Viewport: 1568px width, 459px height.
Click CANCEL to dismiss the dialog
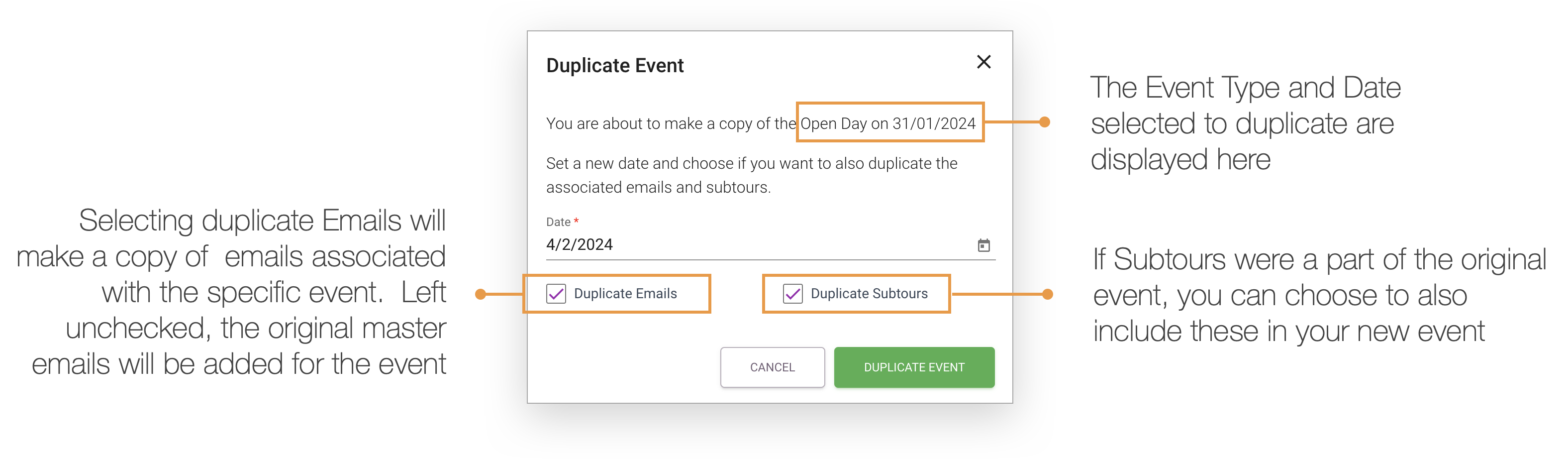click(772, 367)
